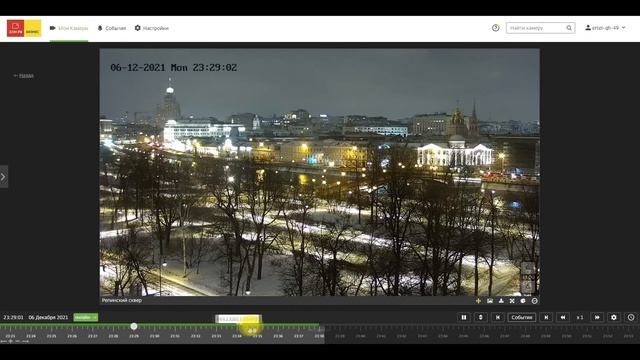640x360 pixels.
Task: Click the yellow move/PTZ cross icon
Action: click(x=478, y=301)
